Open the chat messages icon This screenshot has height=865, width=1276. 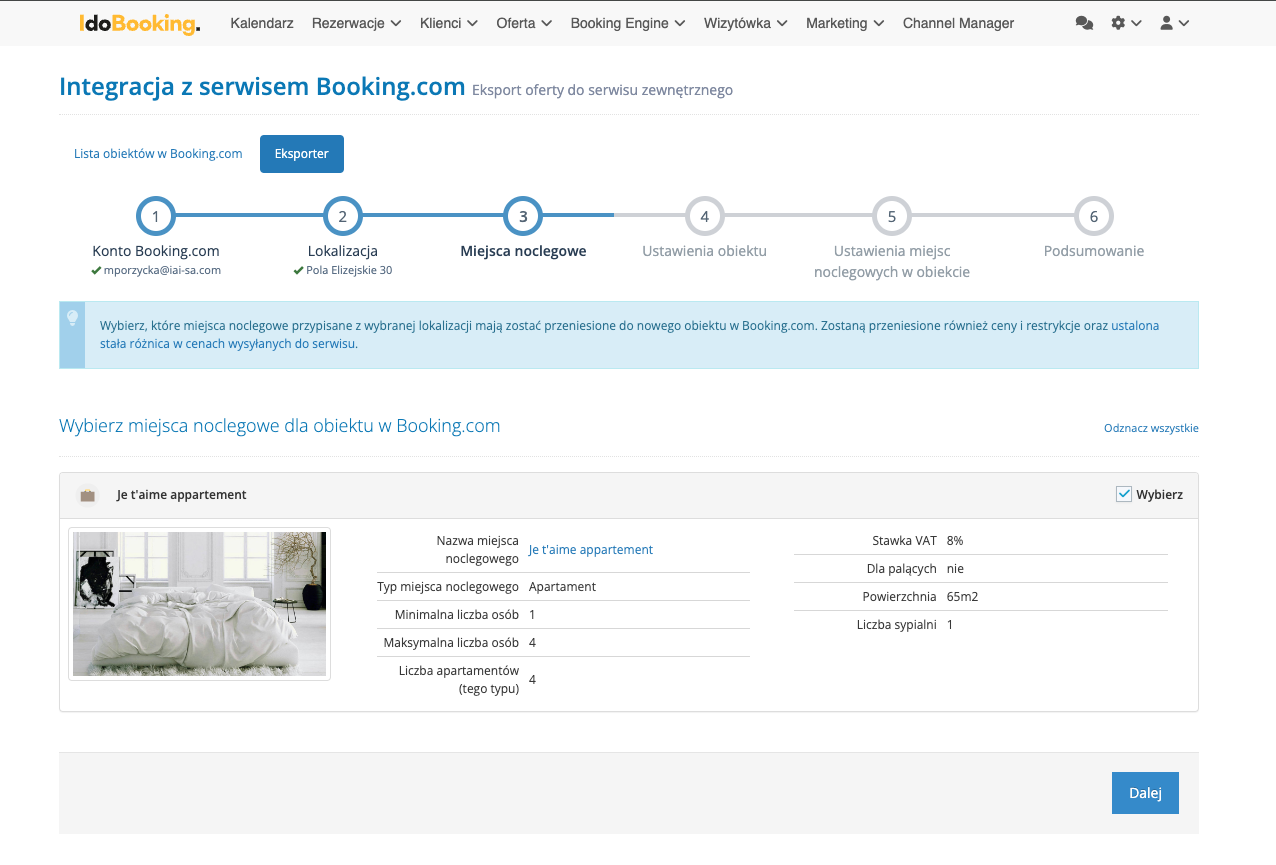[x=1084, y=23]
